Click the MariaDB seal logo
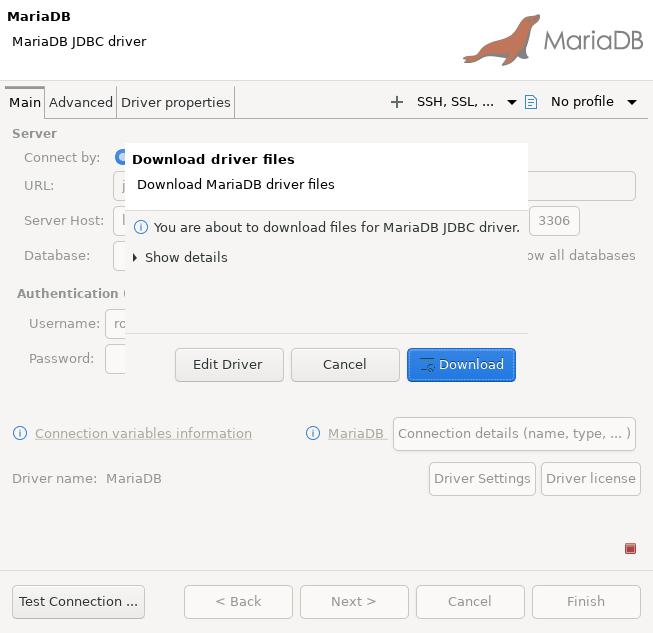Viewport: 653px width, 633px height. (502, 40)
